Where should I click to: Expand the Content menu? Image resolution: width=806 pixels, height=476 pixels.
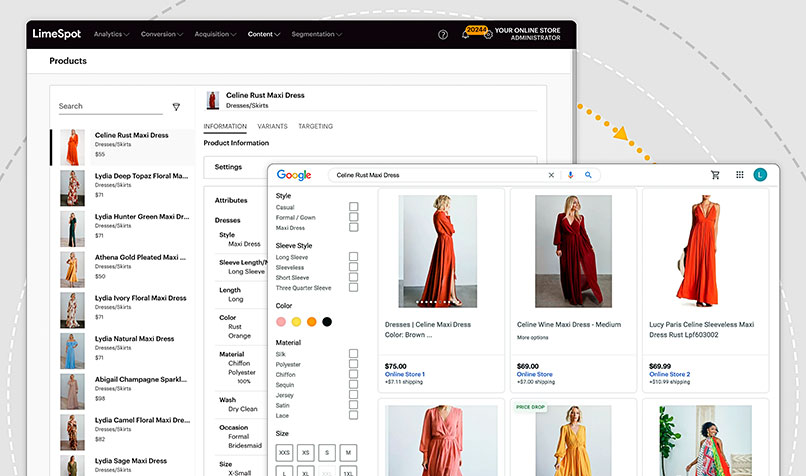[x=263, y=34]
